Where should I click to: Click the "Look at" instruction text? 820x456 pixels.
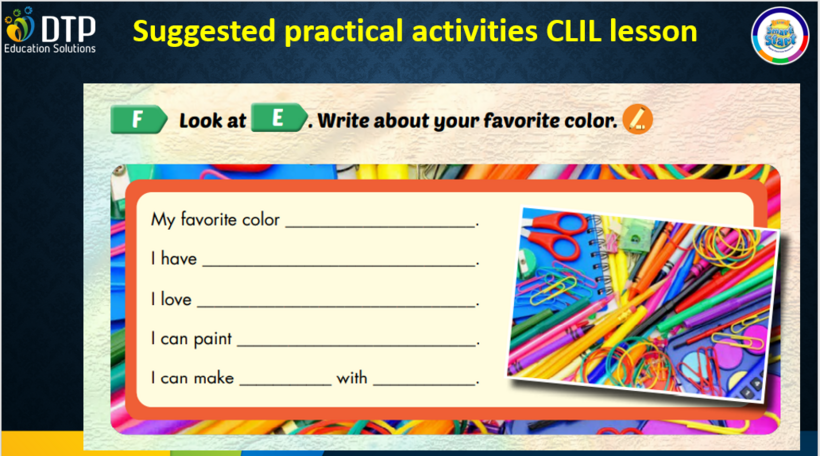click(212, 121)
